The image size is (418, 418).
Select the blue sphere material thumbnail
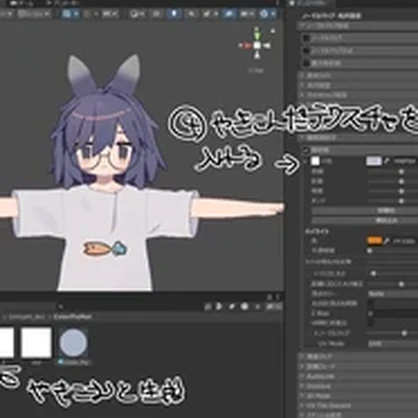[73, 342]
